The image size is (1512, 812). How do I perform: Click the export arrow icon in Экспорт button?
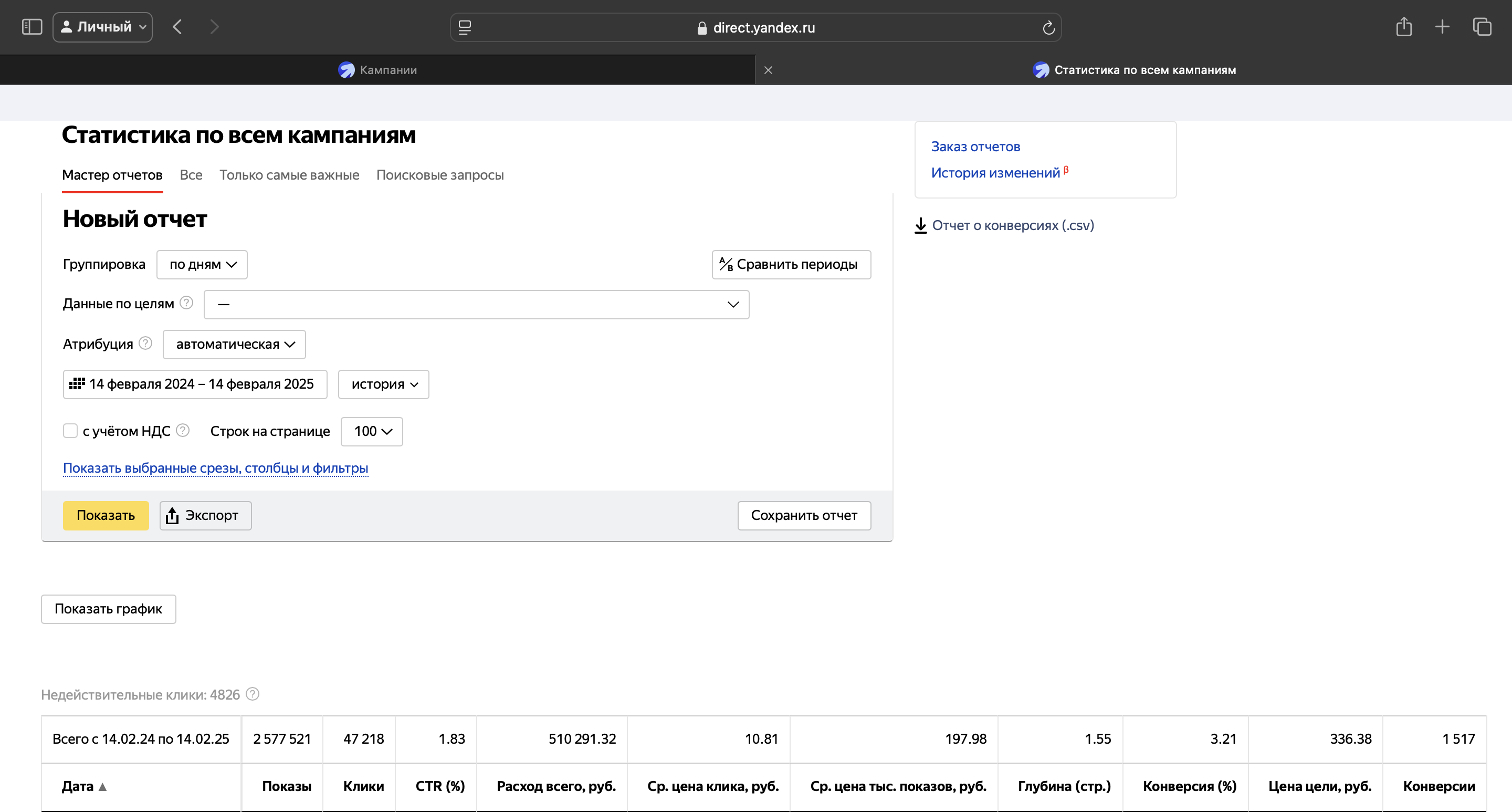pyautogui.click(x=173, y=515)
